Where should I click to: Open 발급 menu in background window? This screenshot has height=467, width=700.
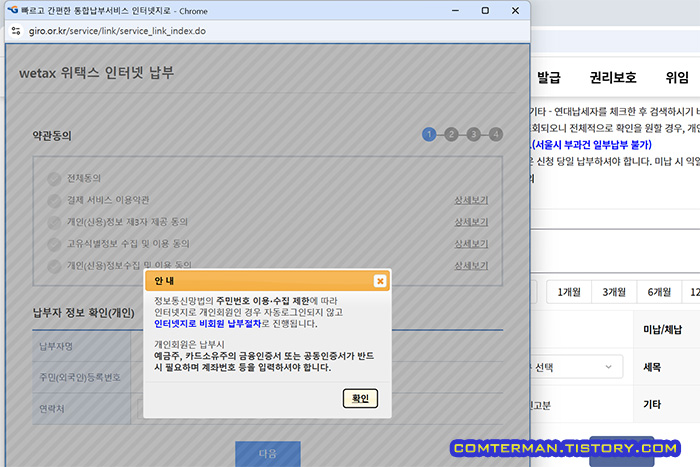[549, 78]
